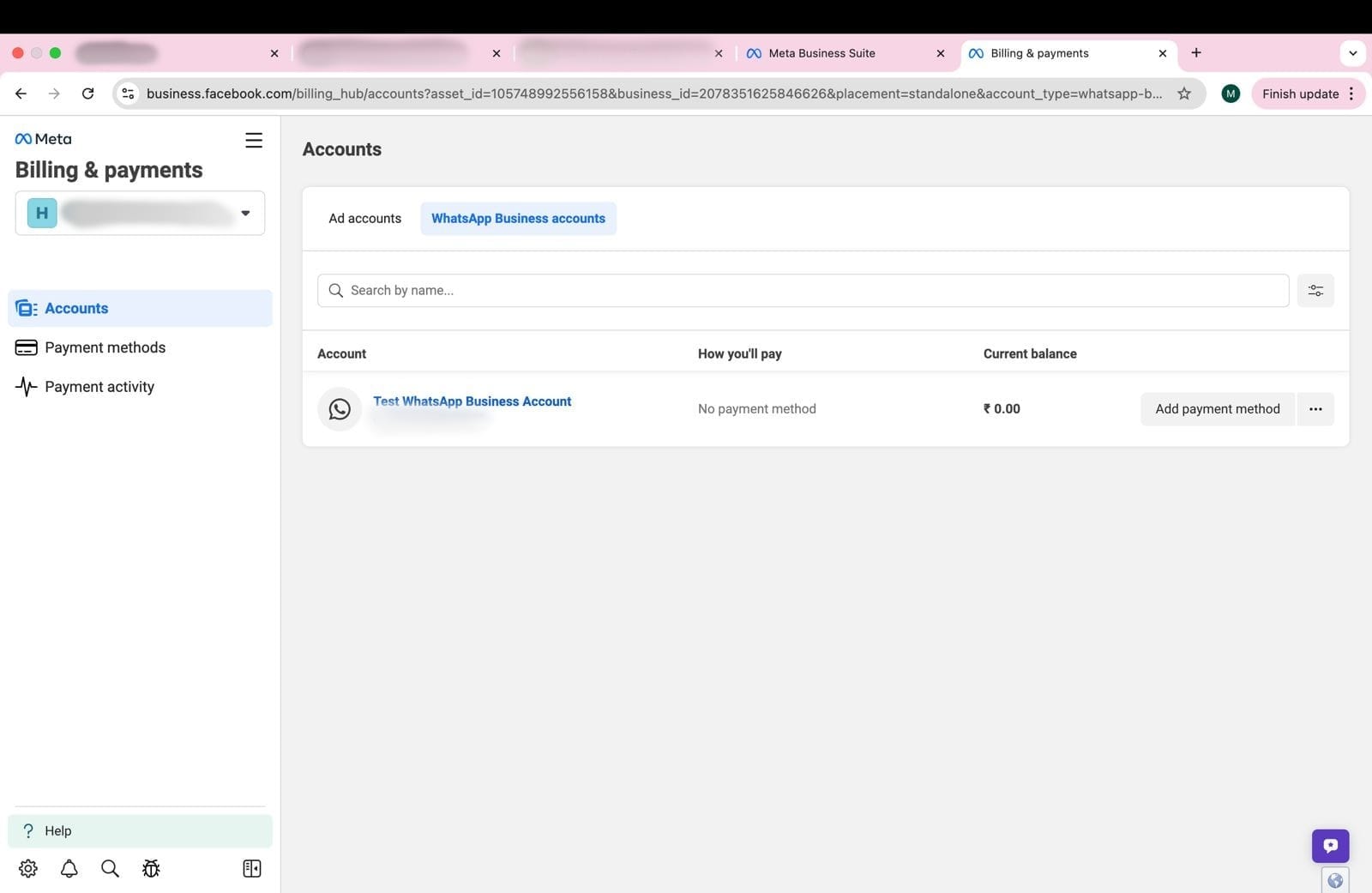Switch to the Ad accounts tab
Screen dimensions: 1372x893
364,218
